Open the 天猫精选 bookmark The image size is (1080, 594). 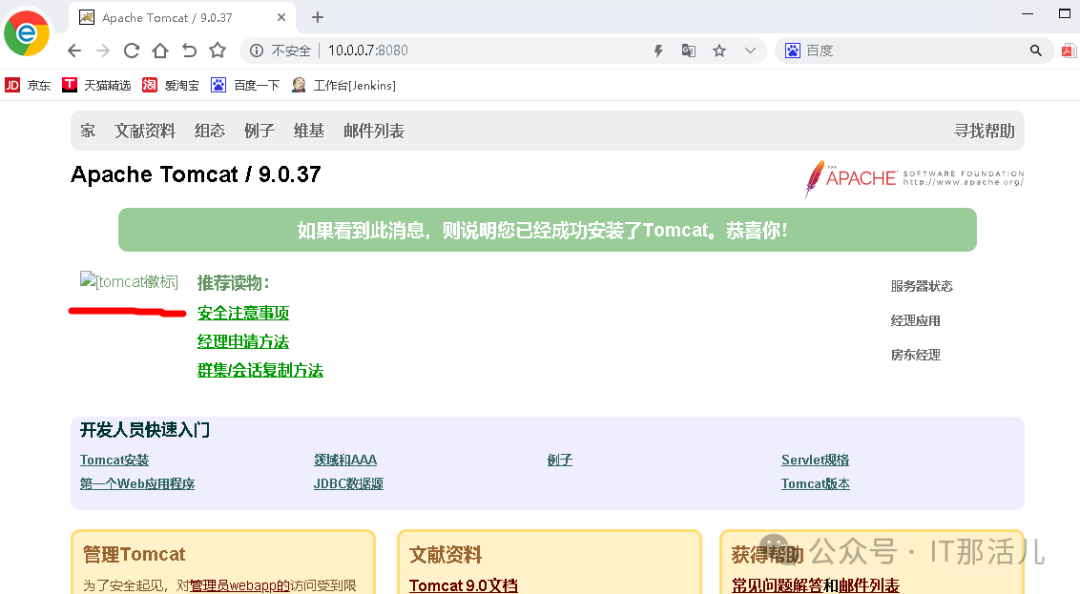click(x=96, y=85)
